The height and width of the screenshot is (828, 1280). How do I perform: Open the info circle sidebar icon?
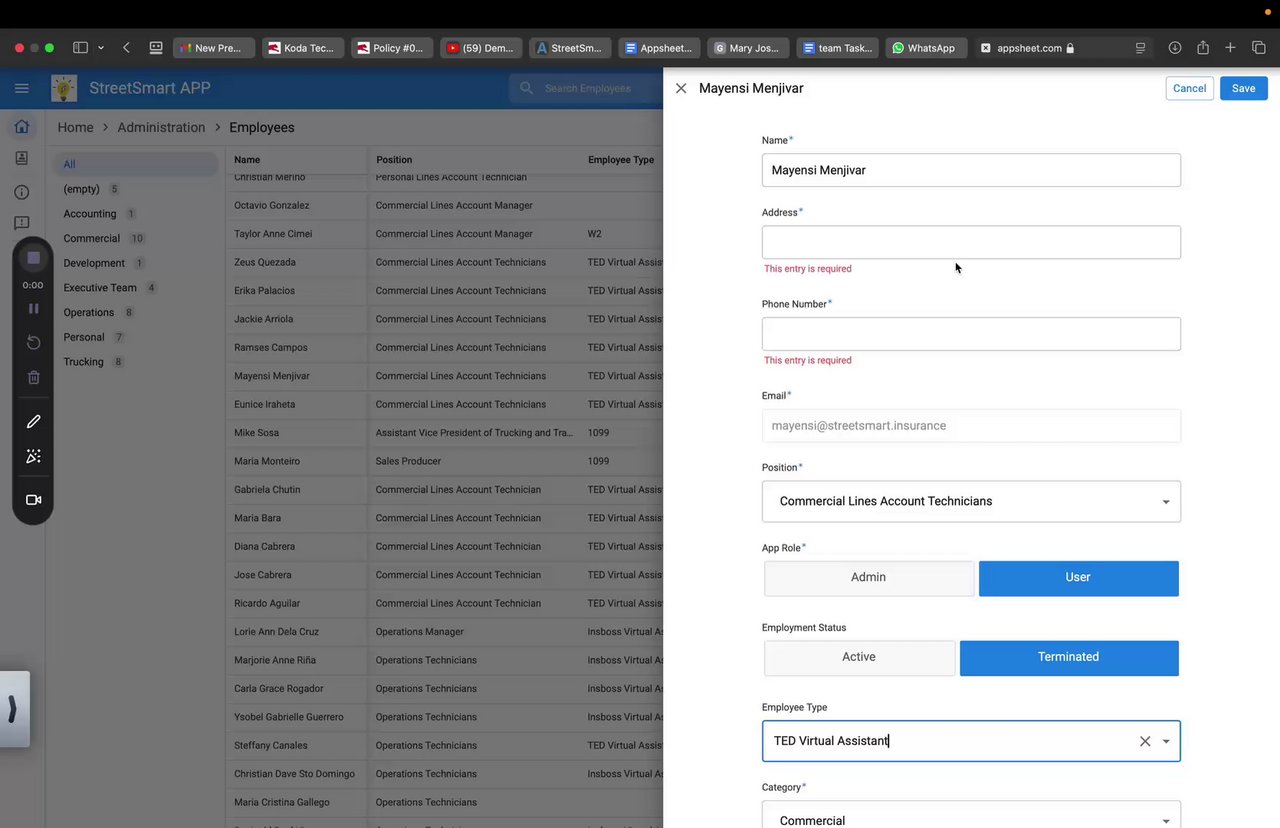21,192
